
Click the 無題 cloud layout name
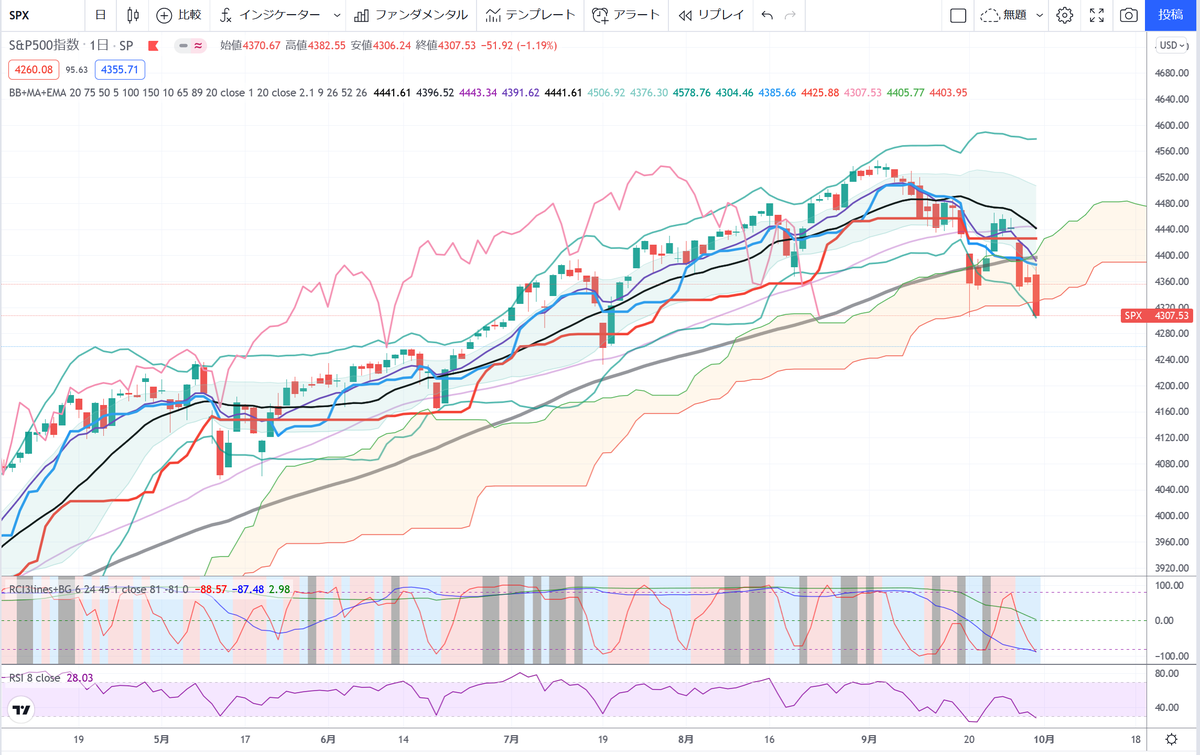click(1004, 15)
